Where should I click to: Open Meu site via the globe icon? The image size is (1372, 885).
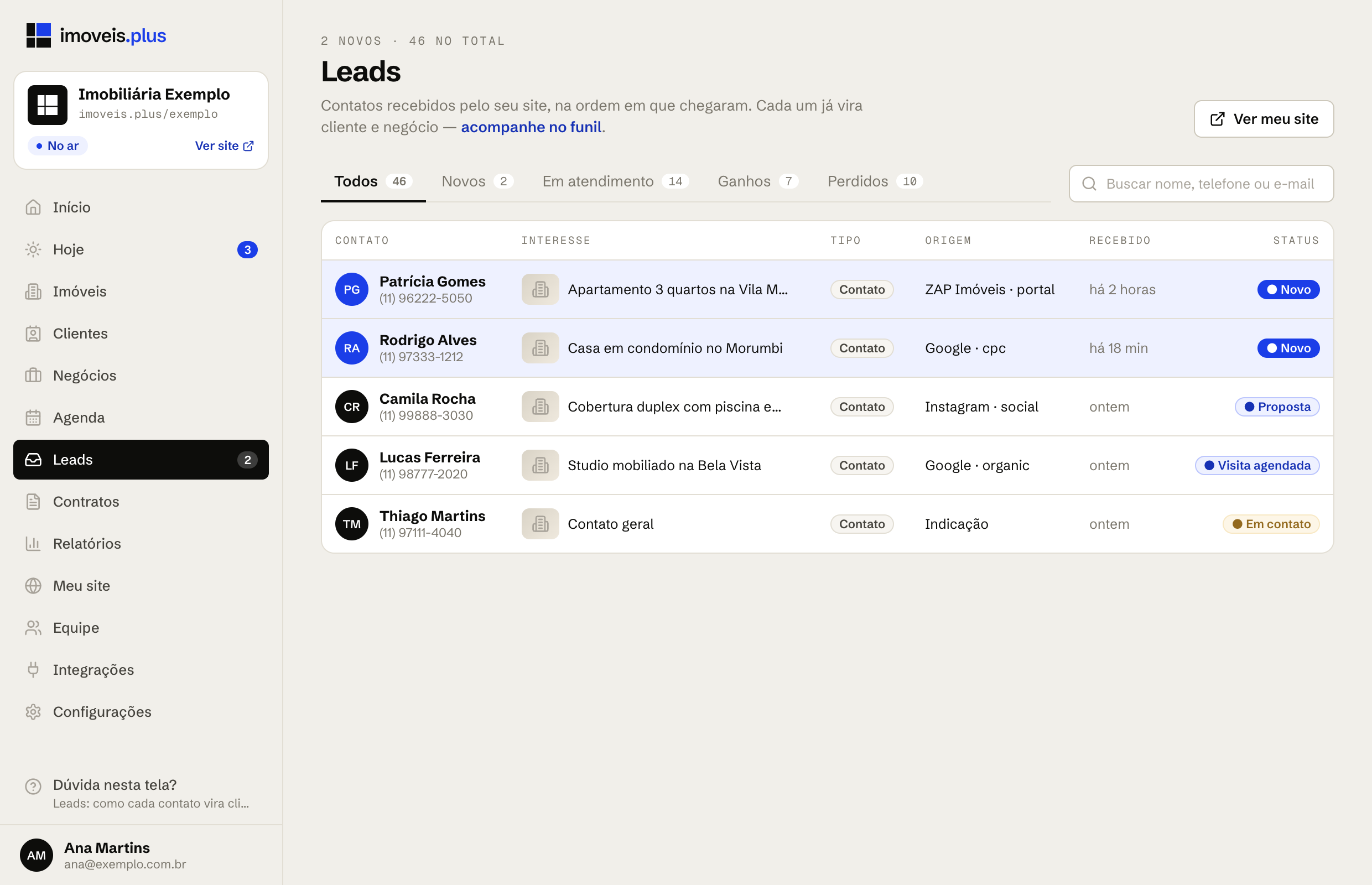tap(33, 586)
